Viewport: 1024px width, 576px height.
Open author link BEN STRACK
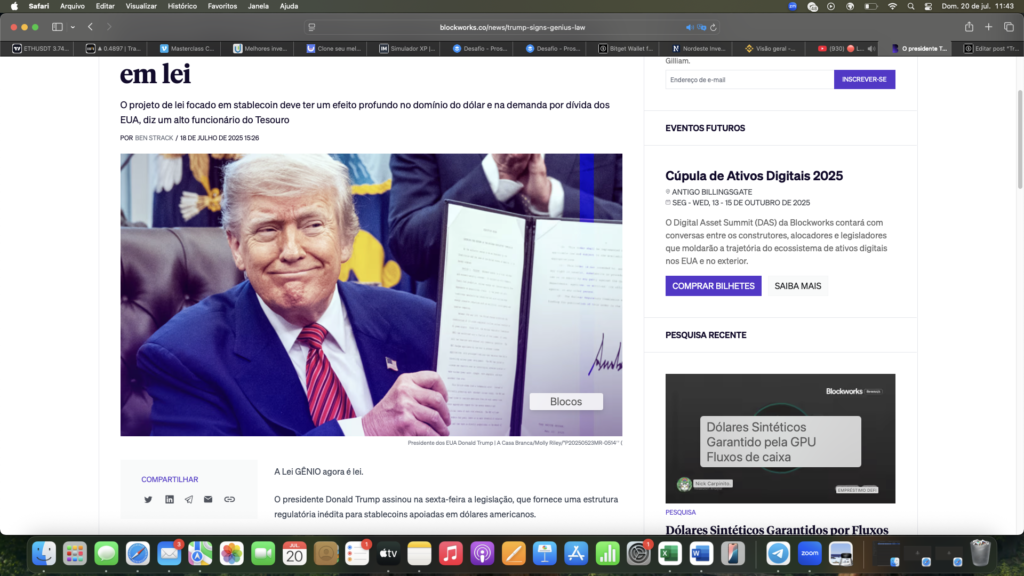(x=154, y=138)
